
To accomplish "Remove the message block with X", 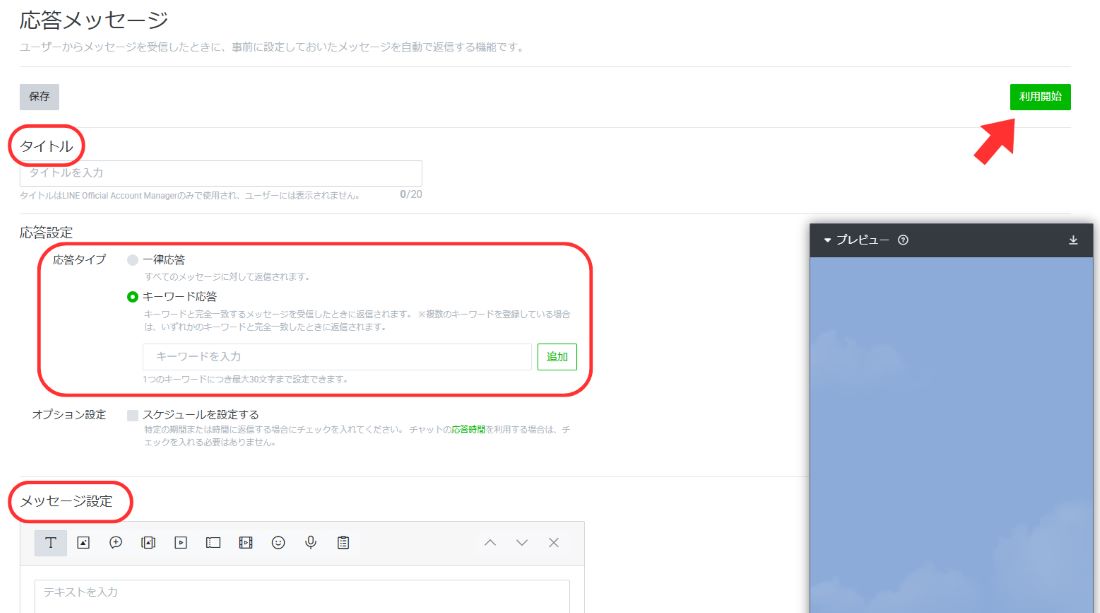I will (x=554, y=543).
